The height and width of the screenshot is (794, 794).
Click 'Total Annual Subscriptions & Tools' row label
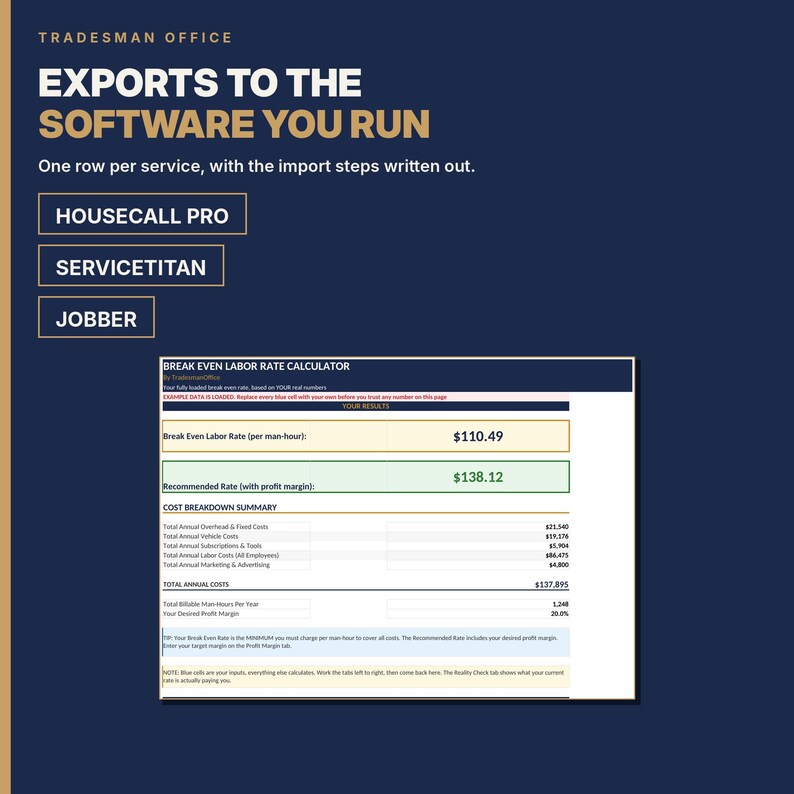coord(212,546)
